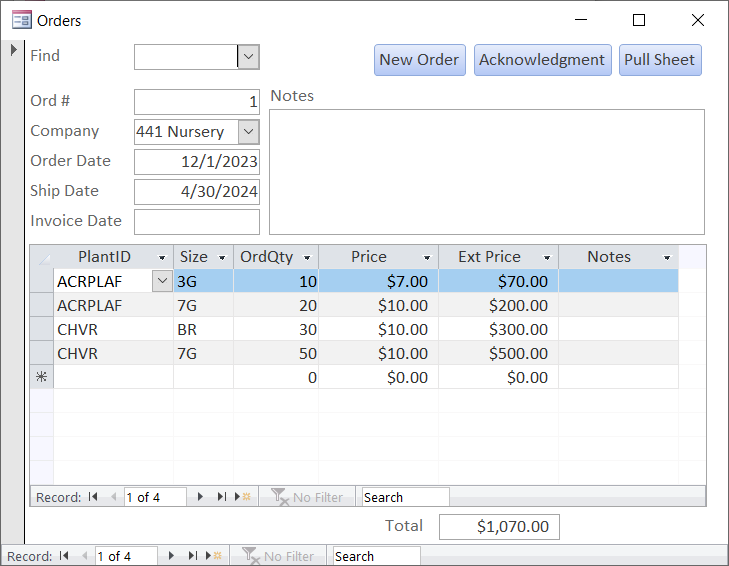Click the No Filter indicator in subform navigator
Screen dimensions: 729x566
pos(307,497)
